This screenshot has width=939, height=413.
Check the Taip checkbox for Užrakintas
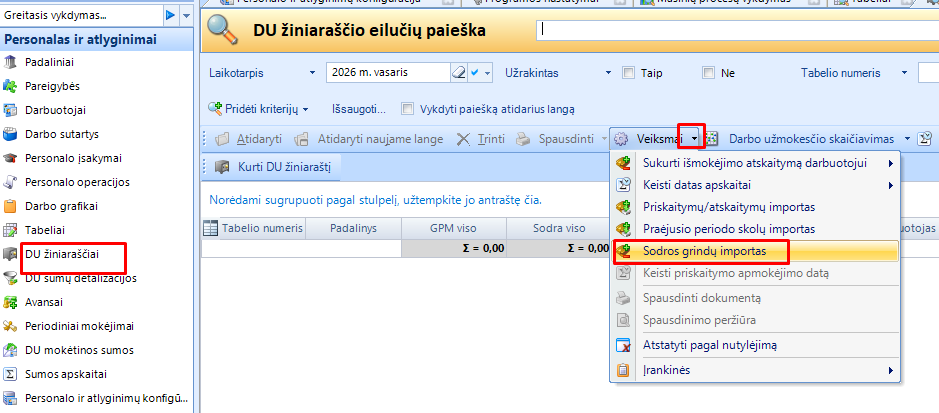[x=628, y=73]
